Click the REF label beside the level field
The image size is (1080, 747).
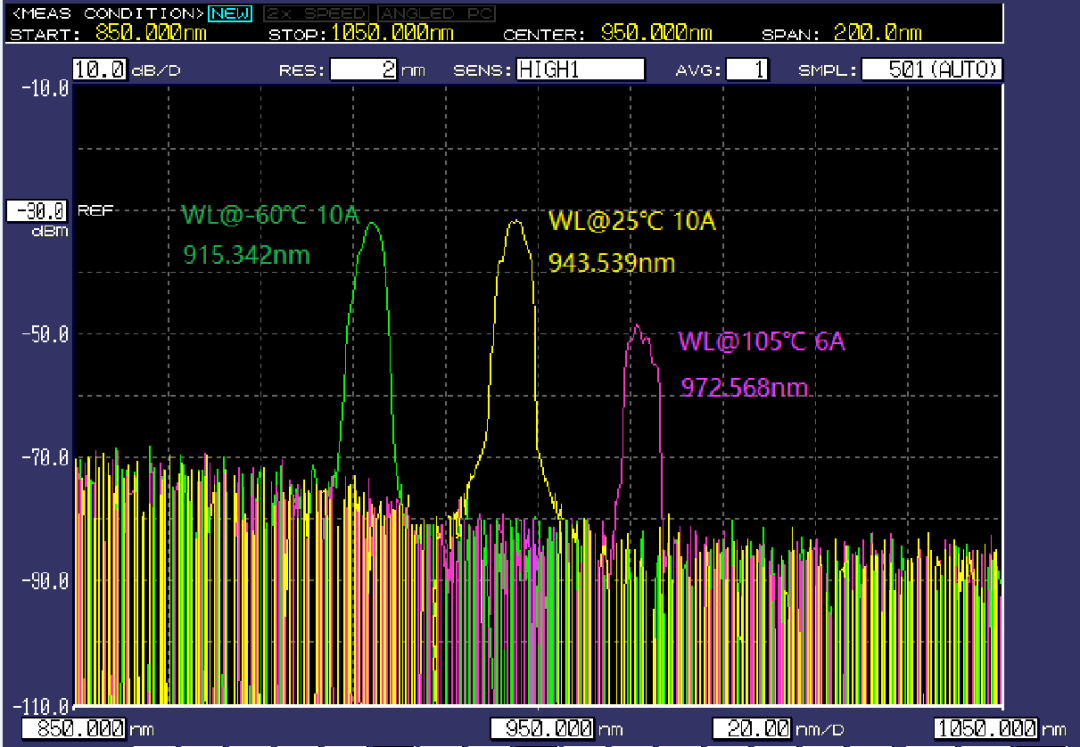click(95, 210)
